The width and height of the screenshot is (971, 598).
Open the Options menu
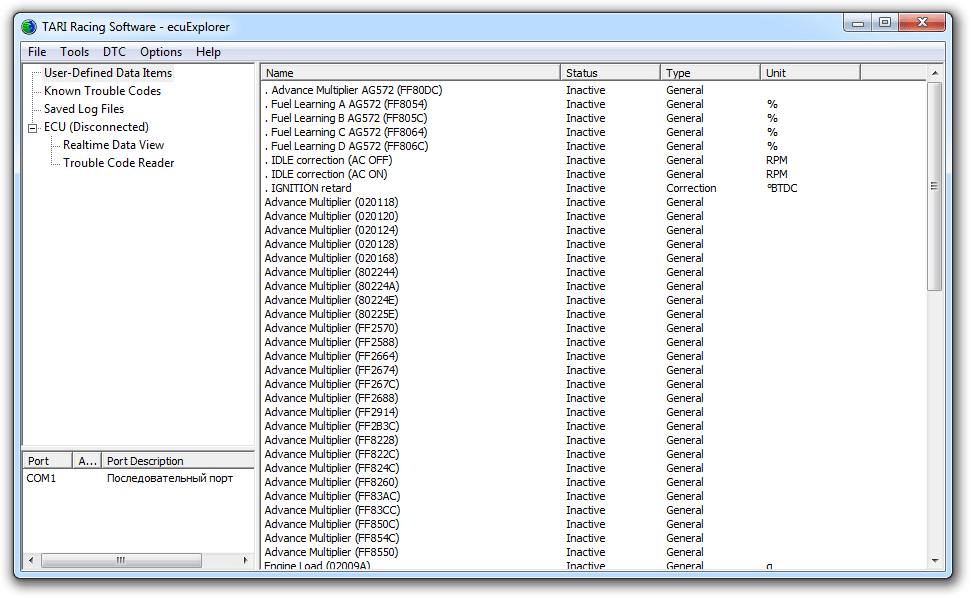click(x=161, y=52)
